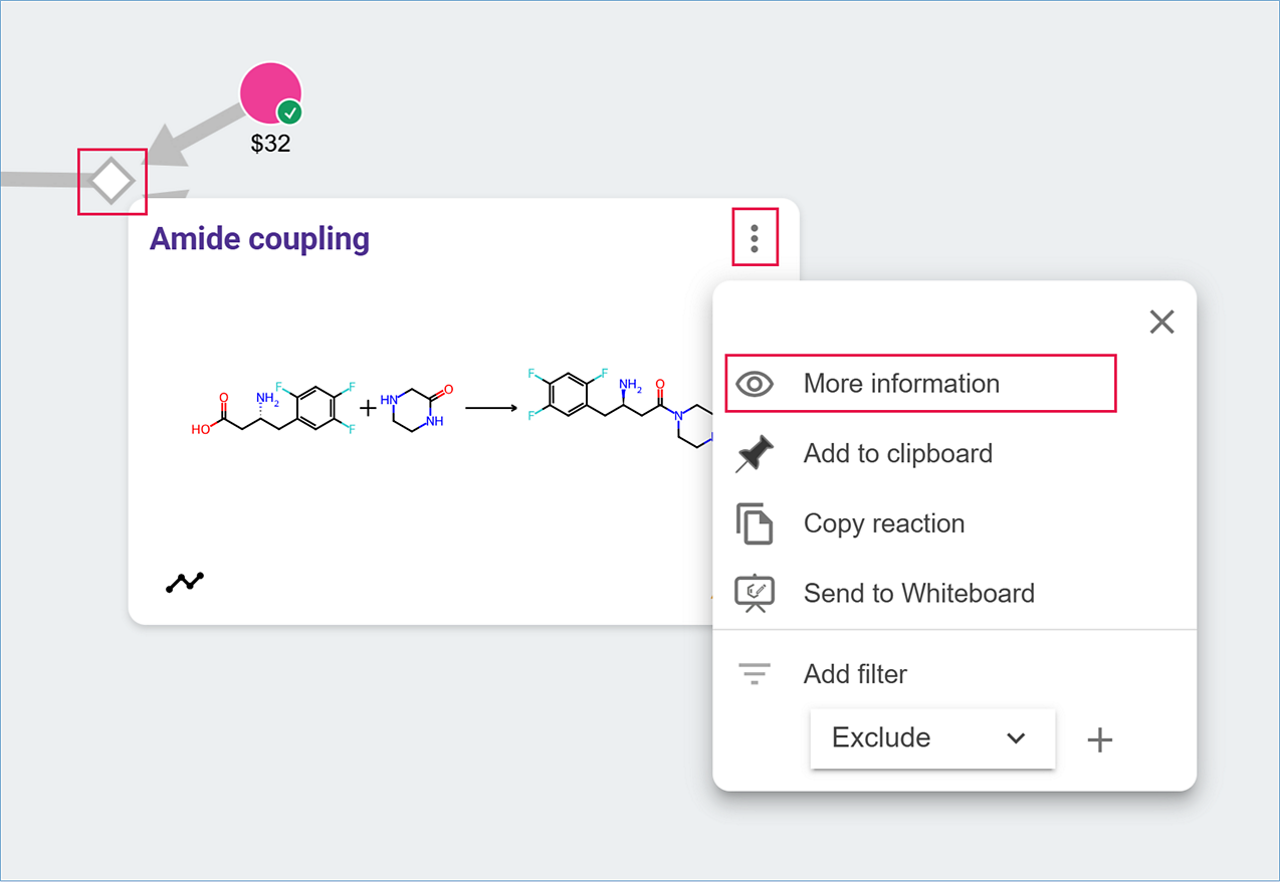The image size is (1280, 882).
Task: Click the plus icon next to Exclude
Action: click(1100, 740)
